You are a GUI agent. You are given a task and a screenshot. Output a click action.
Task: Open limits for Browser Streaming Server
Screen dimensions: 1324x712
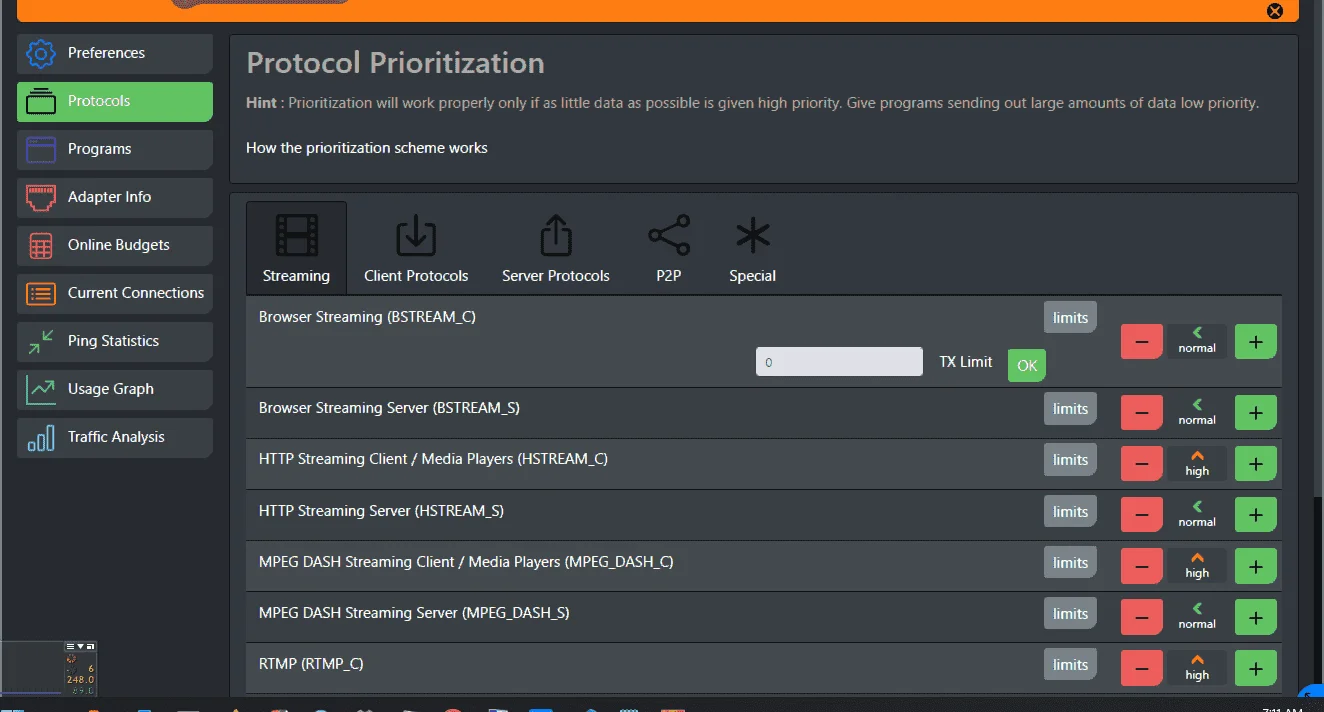[1070, 409]
